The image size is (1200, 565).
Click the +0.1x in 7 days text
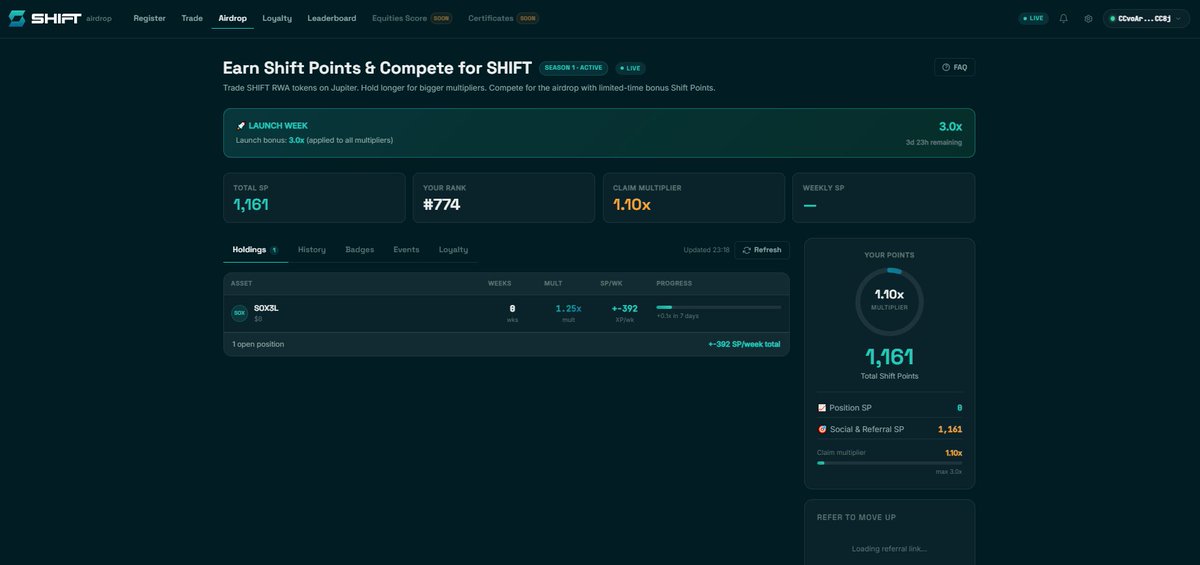click(678, 316)
